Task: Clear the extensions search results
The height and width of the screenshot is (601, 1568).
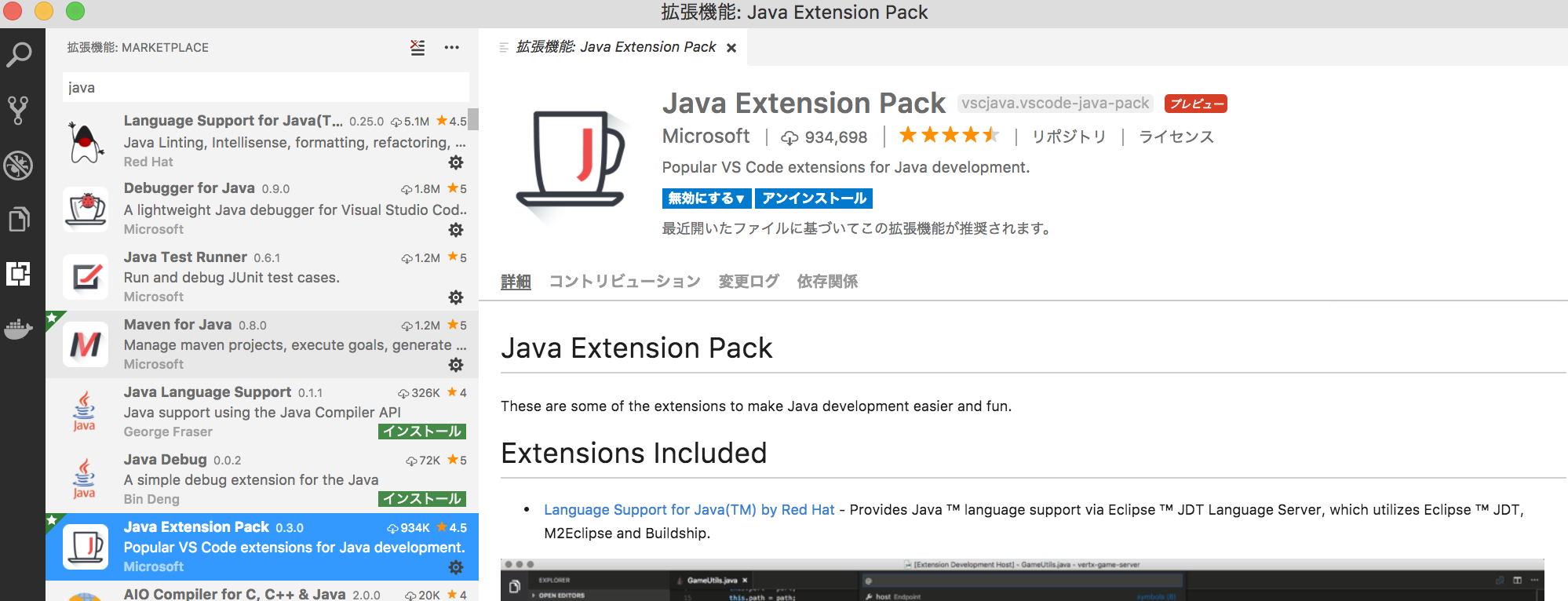Action: [418, 48]
